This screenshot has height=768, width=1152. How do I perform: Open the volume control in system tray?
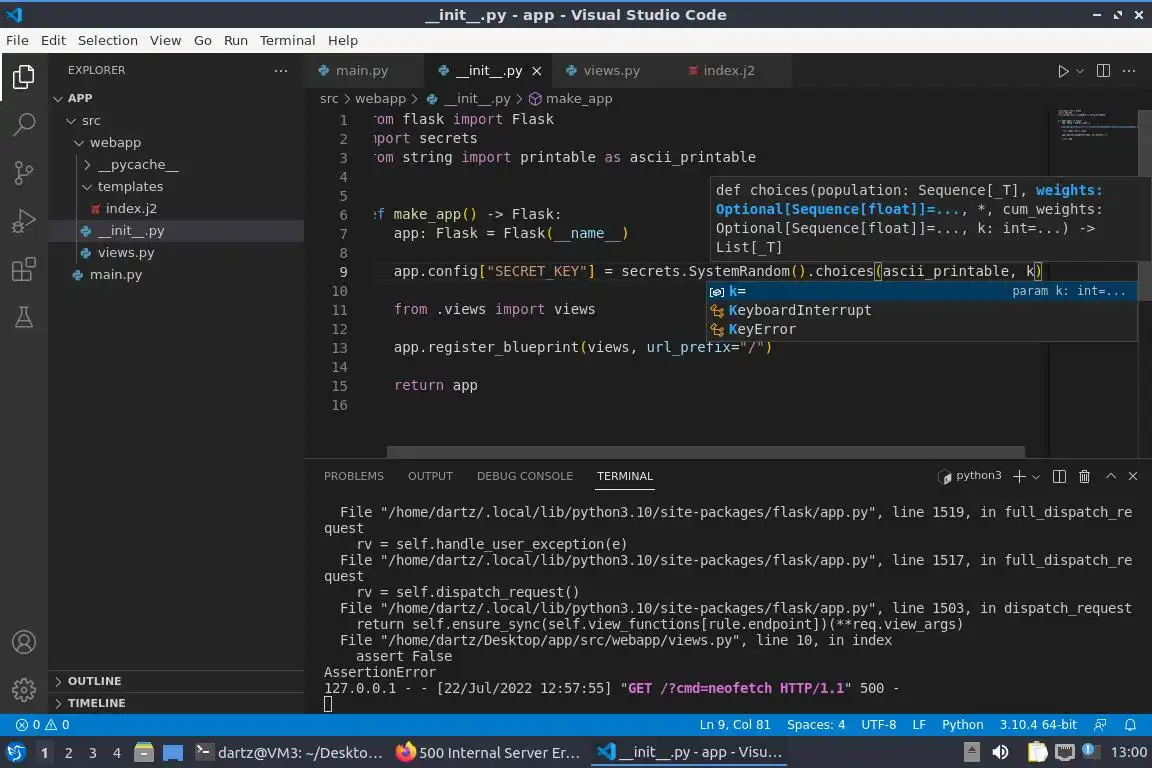pos(1000,752)
